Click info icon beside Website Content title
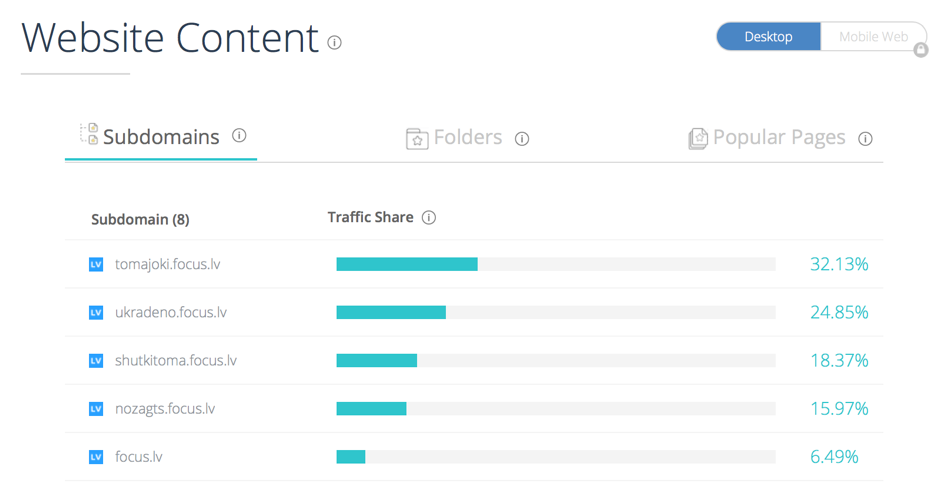 pyautogui.click(x=334, y=43)
